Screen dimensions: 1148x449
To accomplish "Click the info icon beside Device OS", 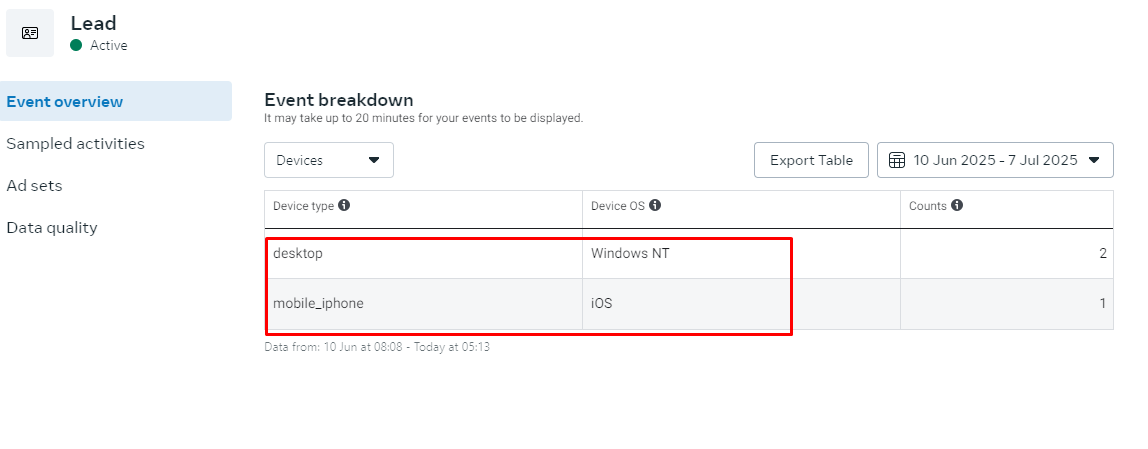I will click(x=655, y=205).
